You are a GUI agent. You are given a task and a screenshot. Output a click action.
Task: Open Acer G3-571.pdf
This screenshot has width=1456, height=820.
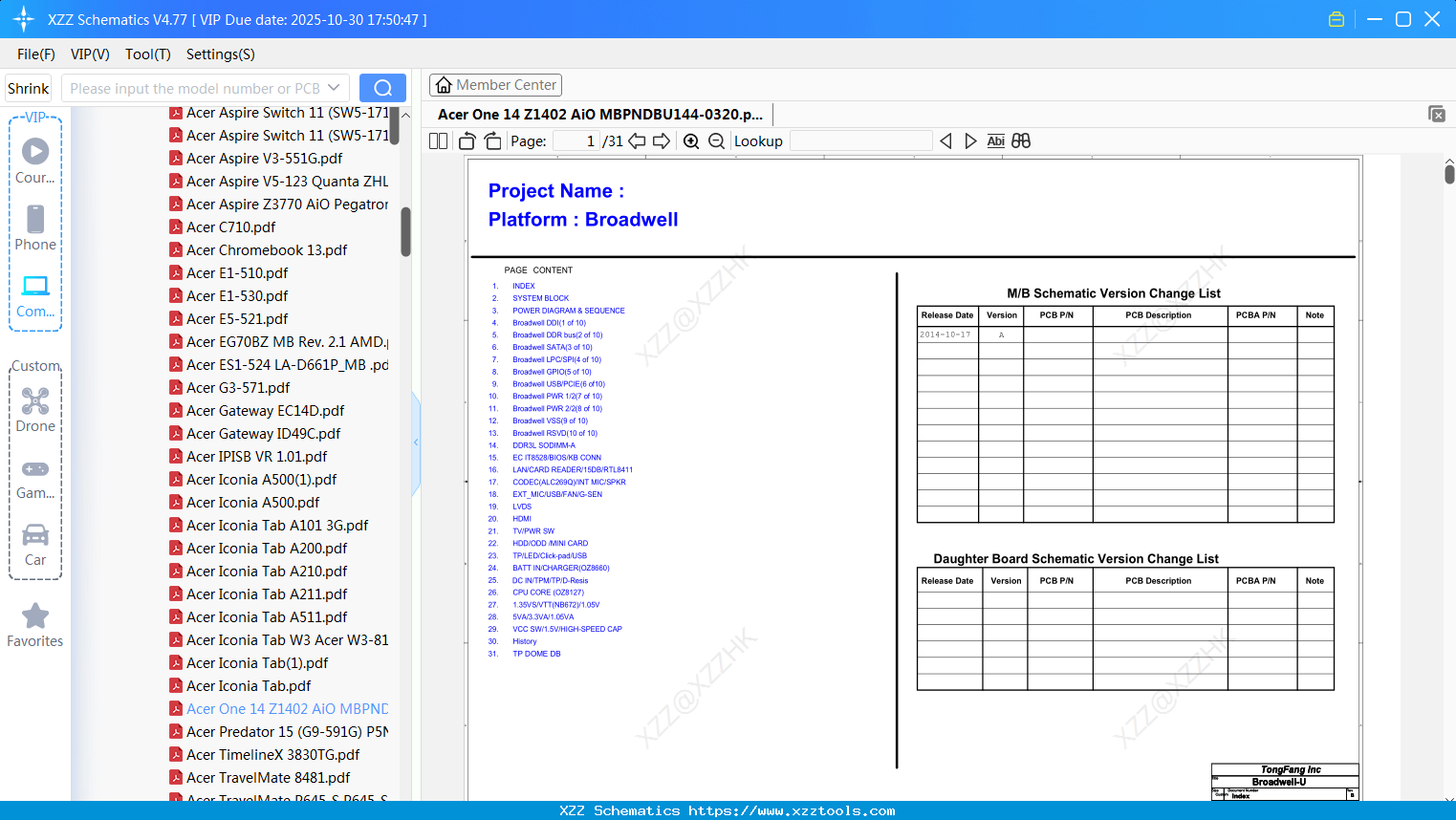pyautogui.click(x=238, y=388)
